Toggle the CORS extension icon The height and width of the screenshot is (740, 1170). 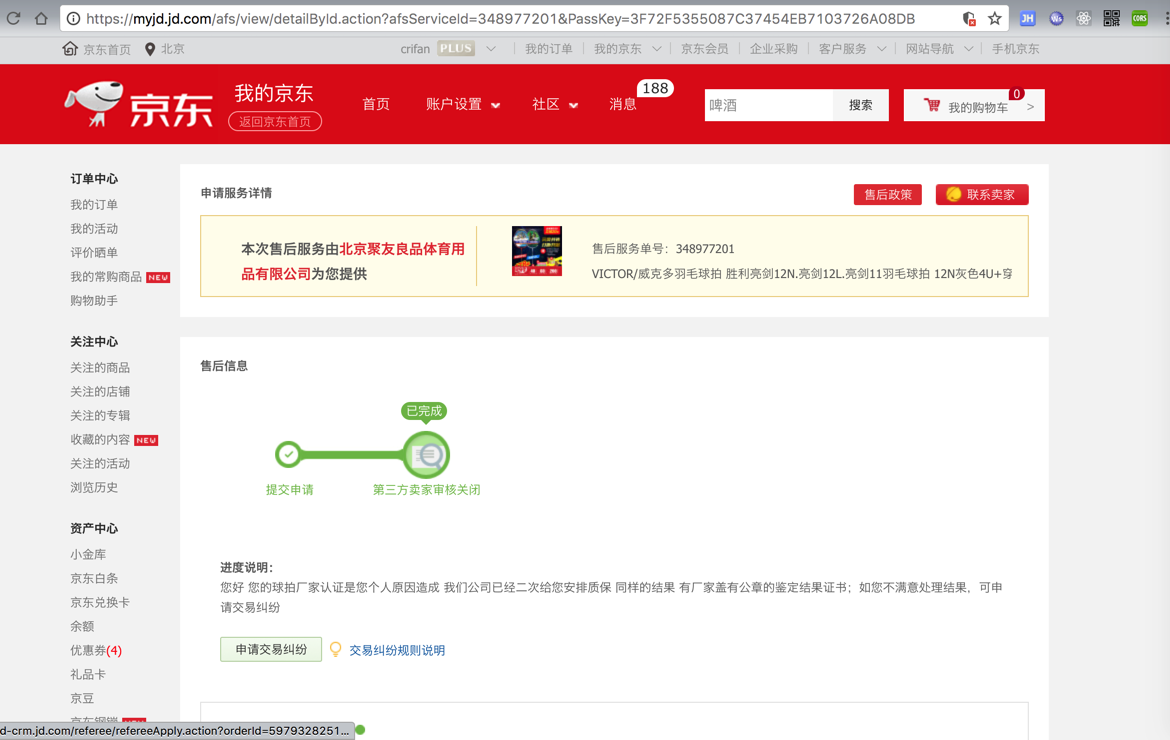(x=1139, y=19)
